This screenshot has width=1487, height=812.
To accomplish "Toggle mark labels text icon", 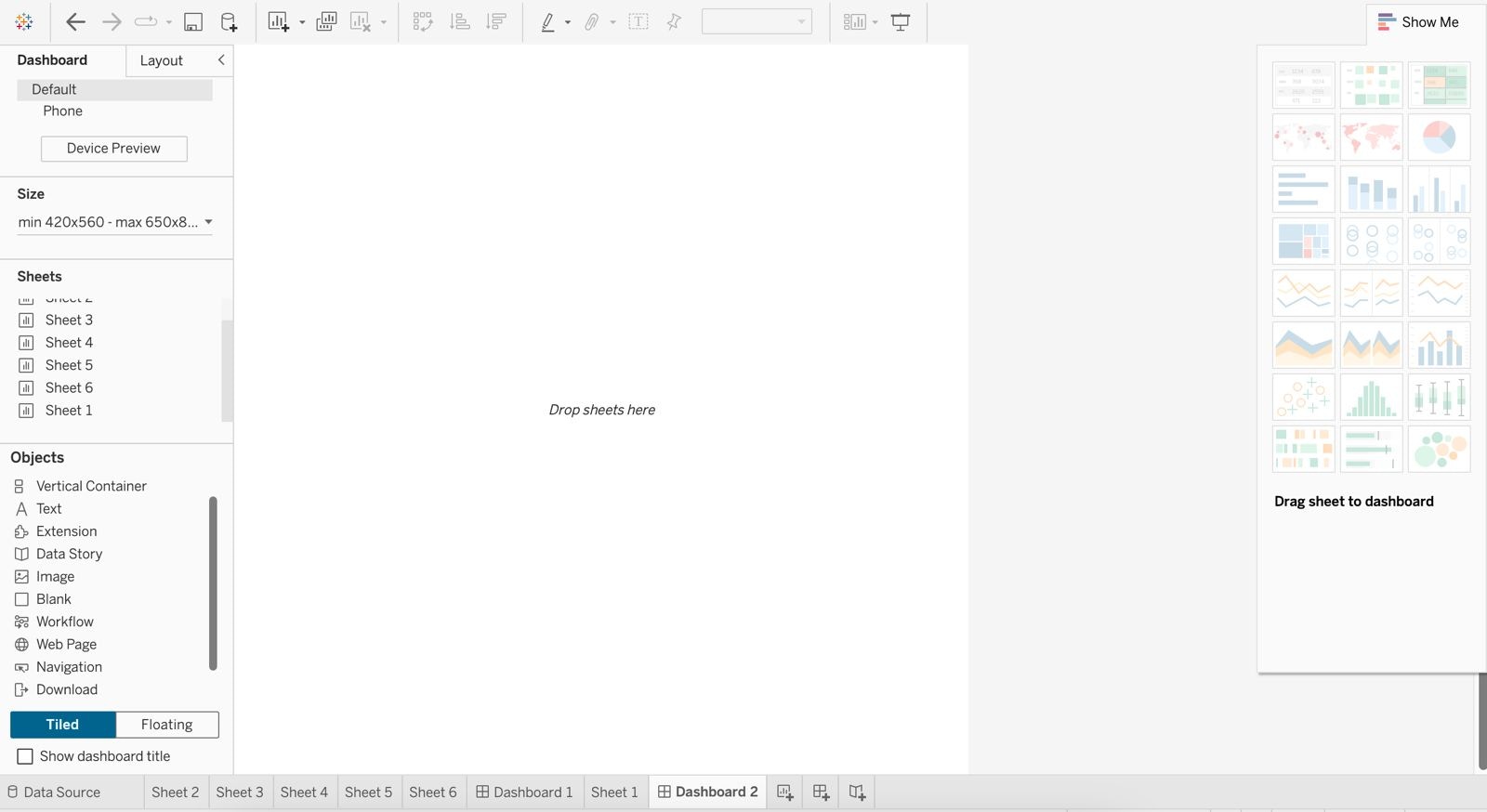I will click(x=638, y=21).
